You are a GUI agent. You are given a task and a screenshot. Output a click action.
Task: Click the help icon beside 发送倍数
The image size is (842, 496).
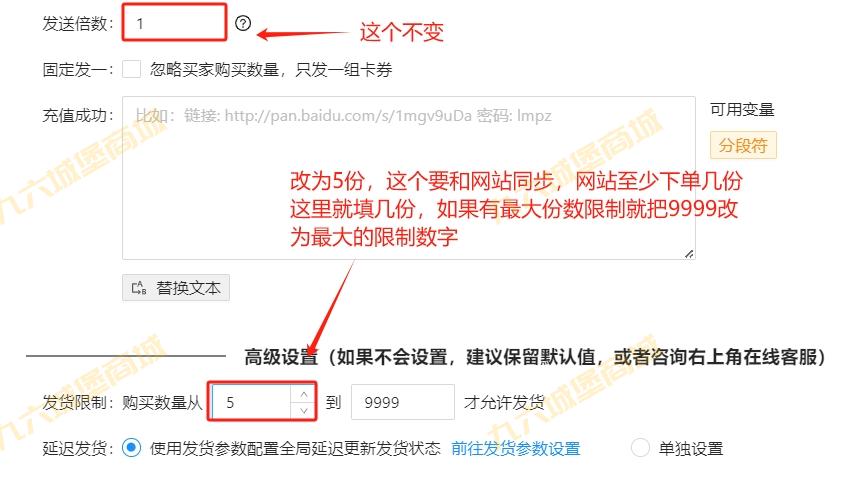[x=243, y=23]
